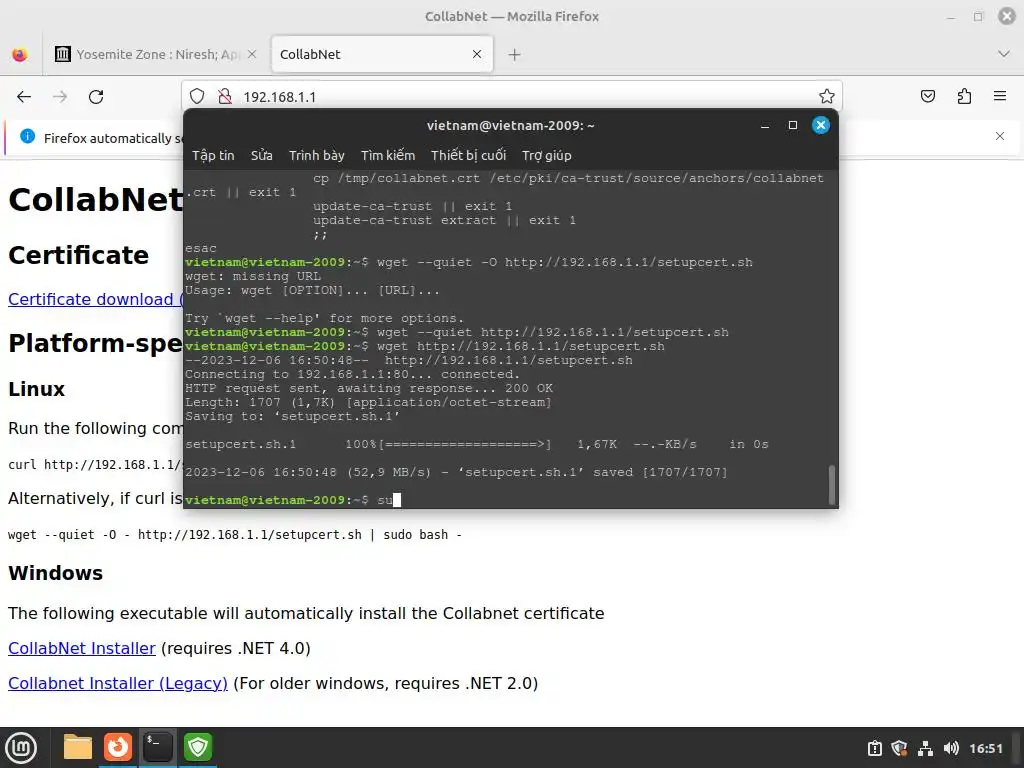Open the volume control tray icon
The height and width of the screenshot is (768, 1024).
click(x=951, y=748)
